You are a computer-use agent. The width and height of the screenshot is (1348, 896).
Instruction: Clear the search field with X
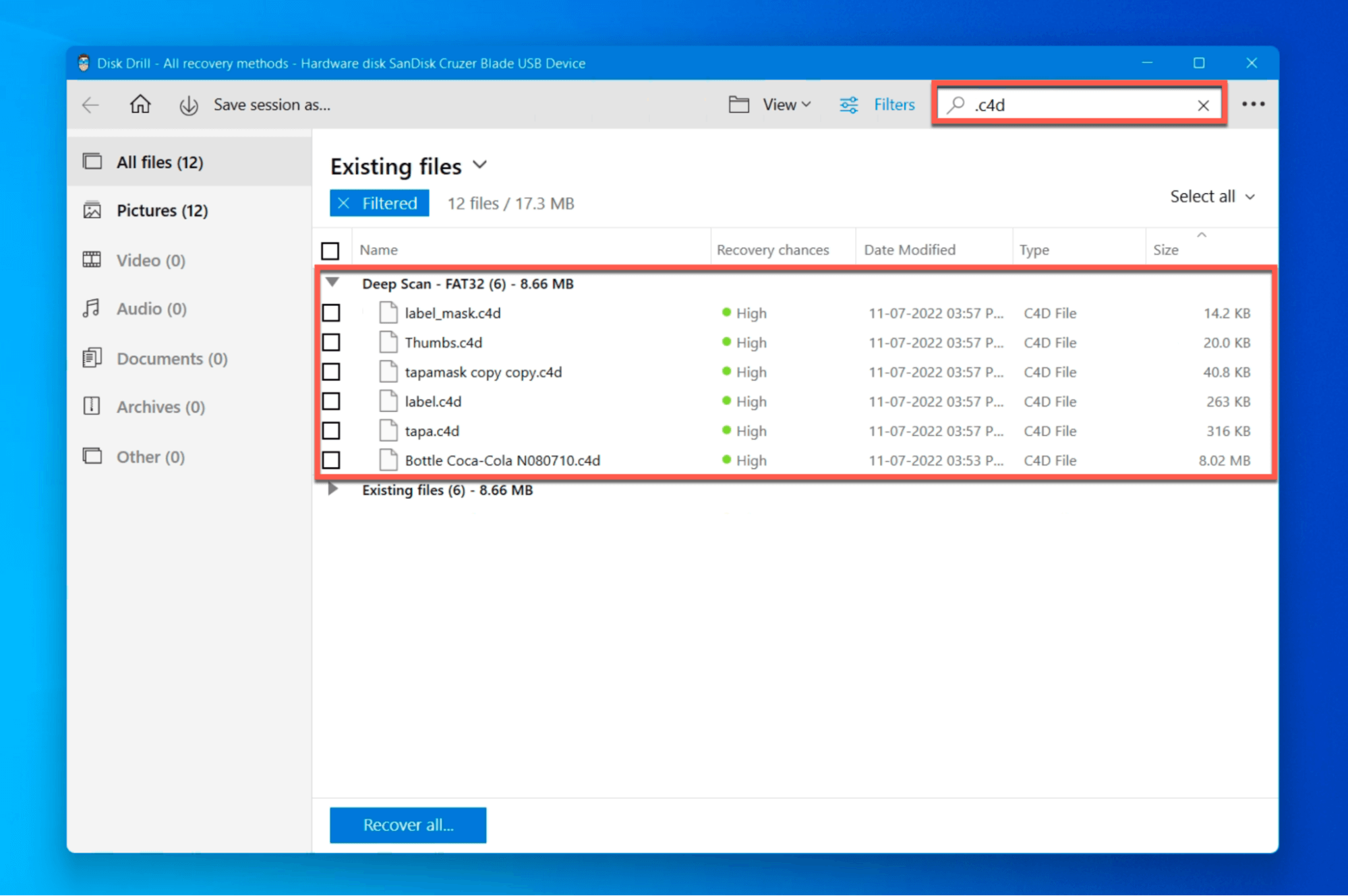click(1203, 105)
